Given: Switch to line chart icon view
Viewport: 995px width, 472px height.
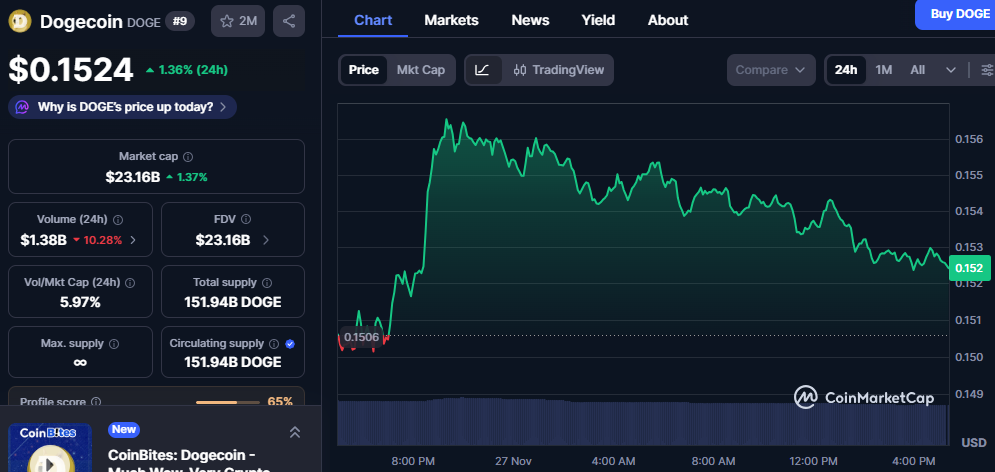Looking at the screenshot, I should click(482, 70).
